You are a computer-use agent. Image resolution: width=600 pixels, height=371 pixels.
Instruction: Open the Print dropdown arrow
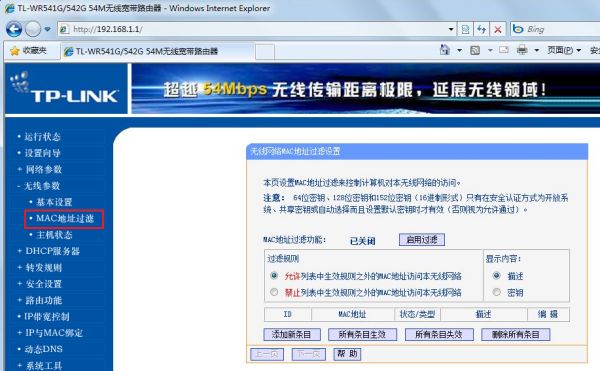[536, 50]
